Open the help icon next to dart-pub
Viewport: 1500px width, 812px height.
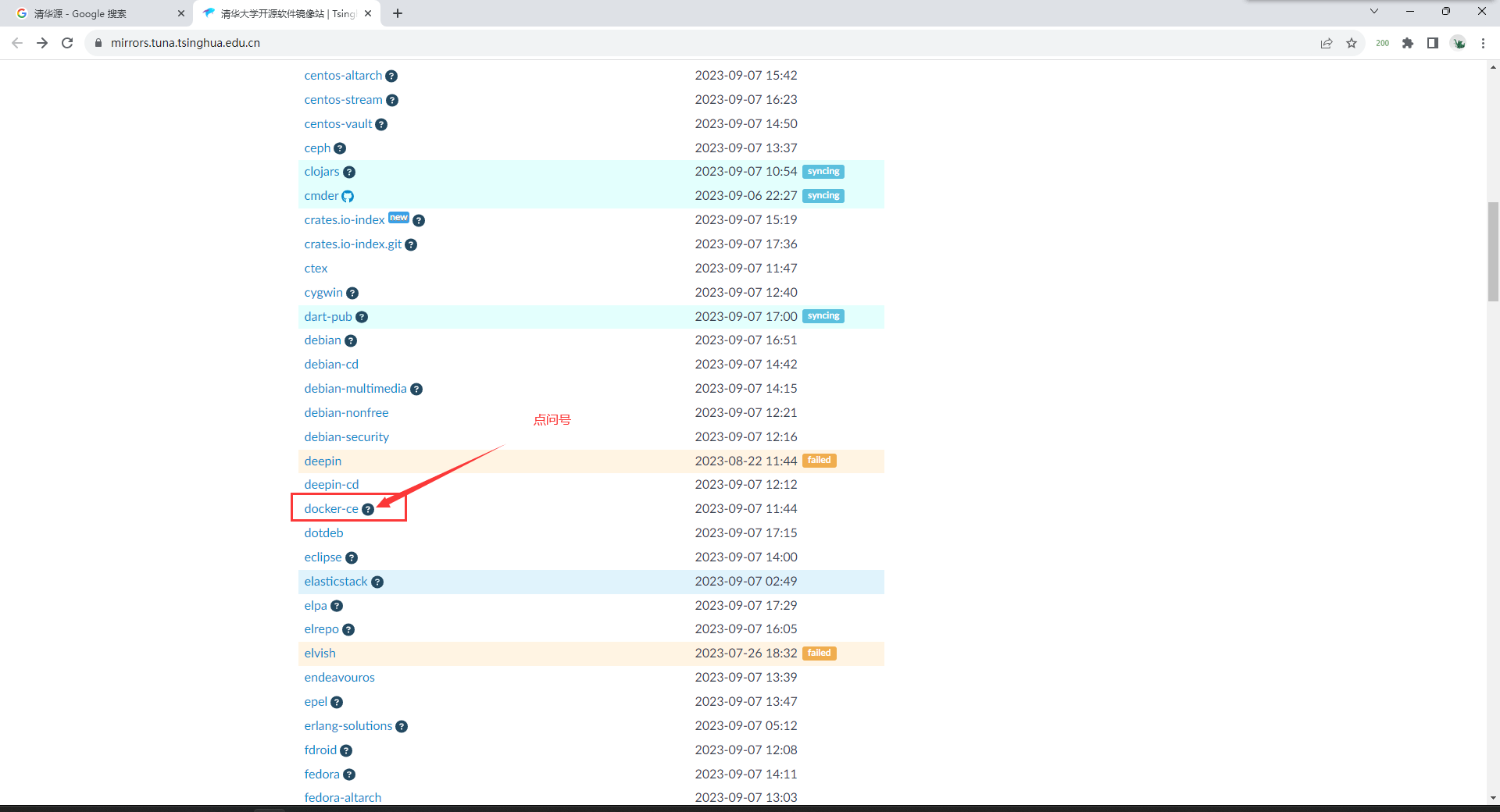tap(362, 317)
